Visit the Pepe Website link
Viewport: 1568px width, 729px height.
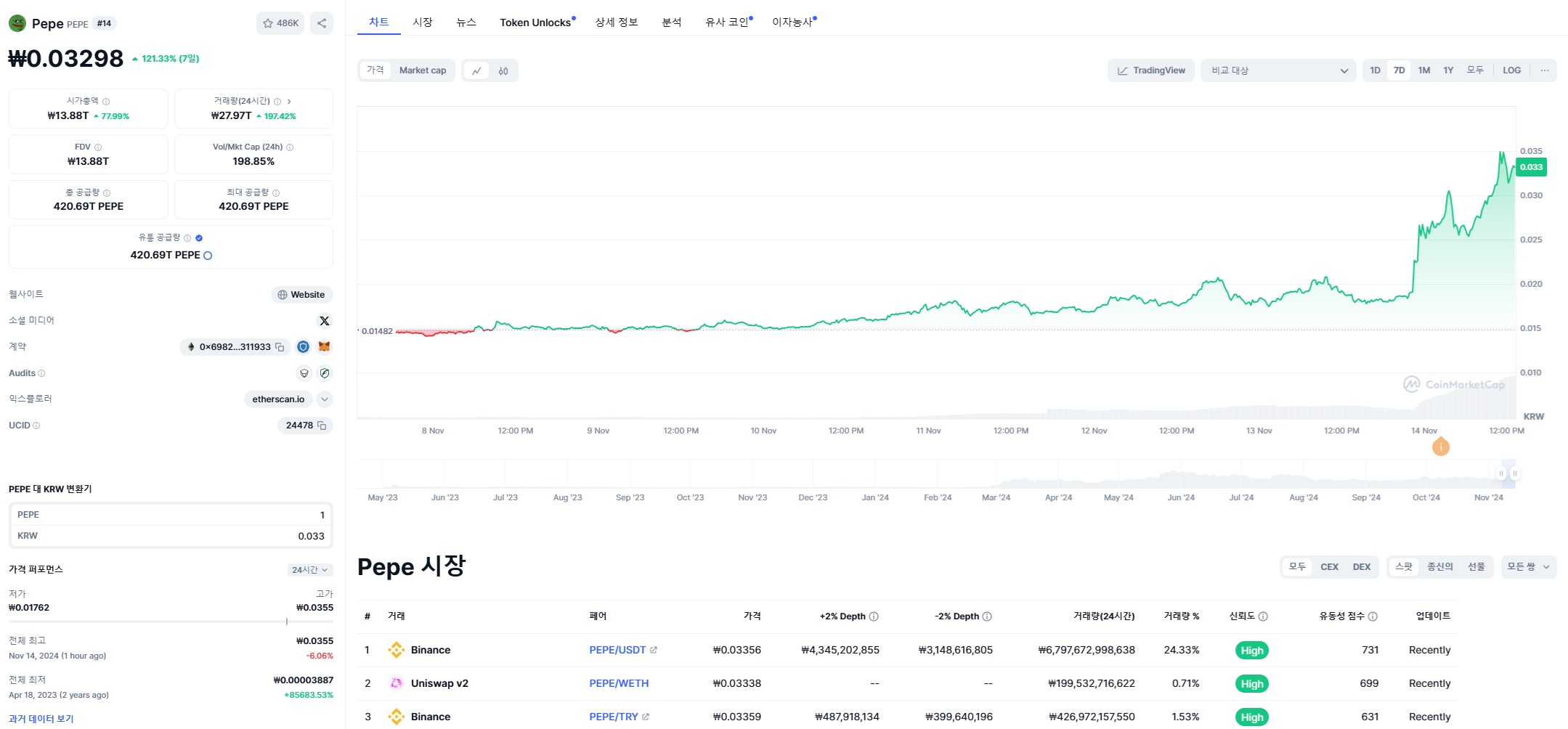click(x=301, y=295)
